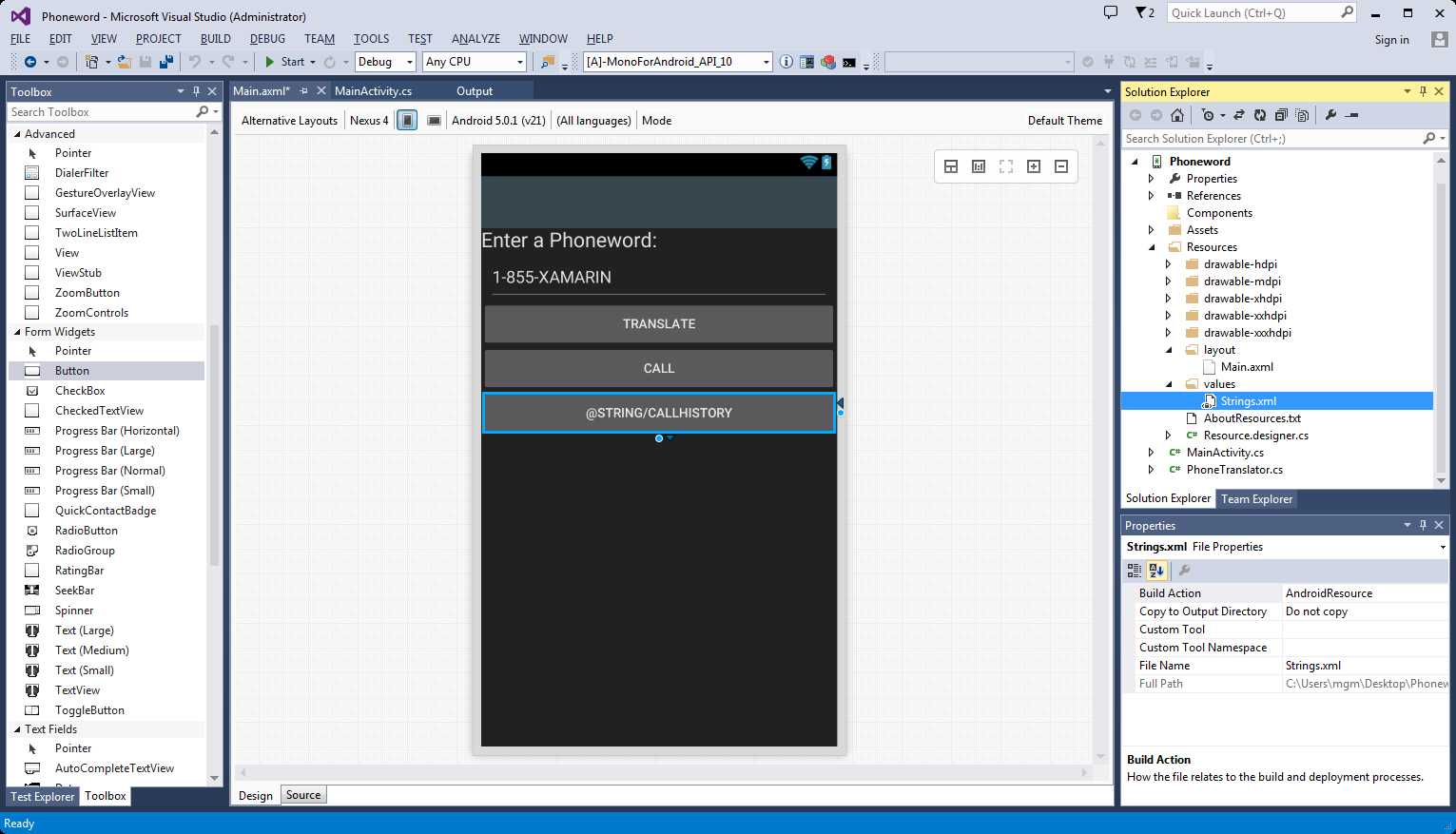The width and height of the screenshot is (1456, 834).
Task: Collapse the Phoneword project node
Action: coord(1135,162)
